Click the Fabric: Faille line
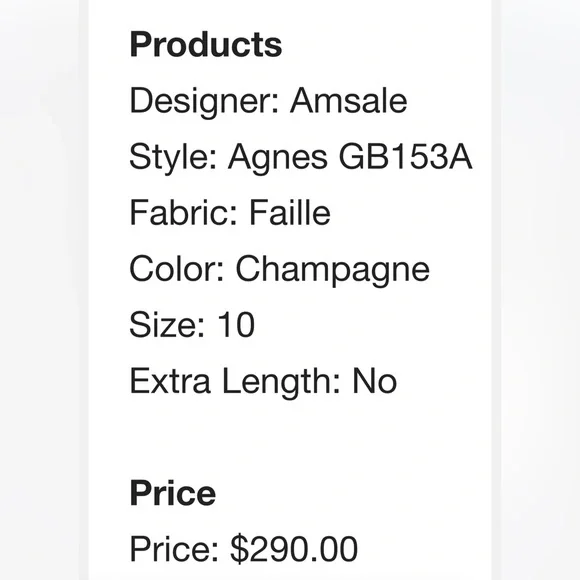The image size is (580, 580). tap(230, 213)
